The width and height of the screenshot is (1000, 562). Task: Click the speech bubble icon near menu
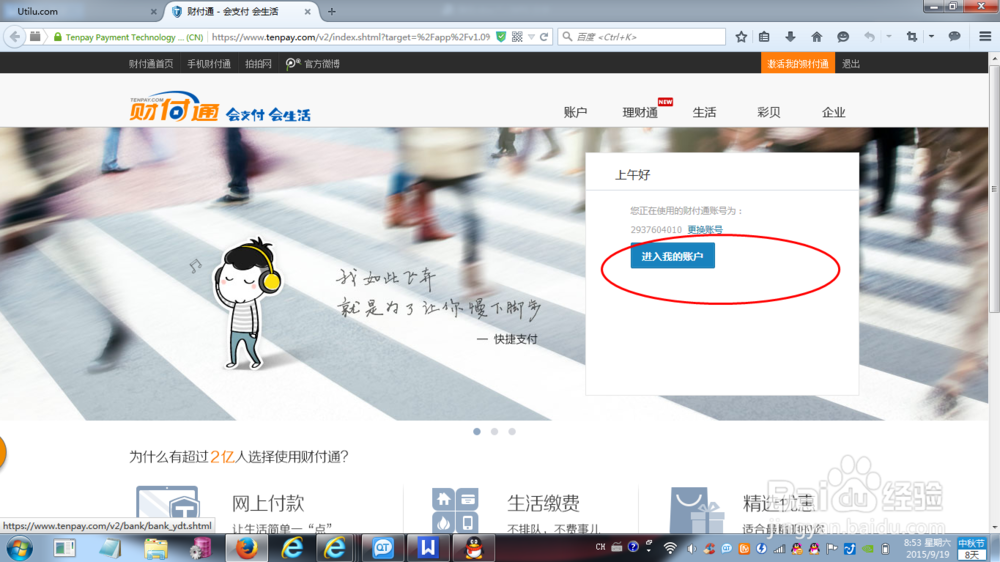(x=954, y=37)
